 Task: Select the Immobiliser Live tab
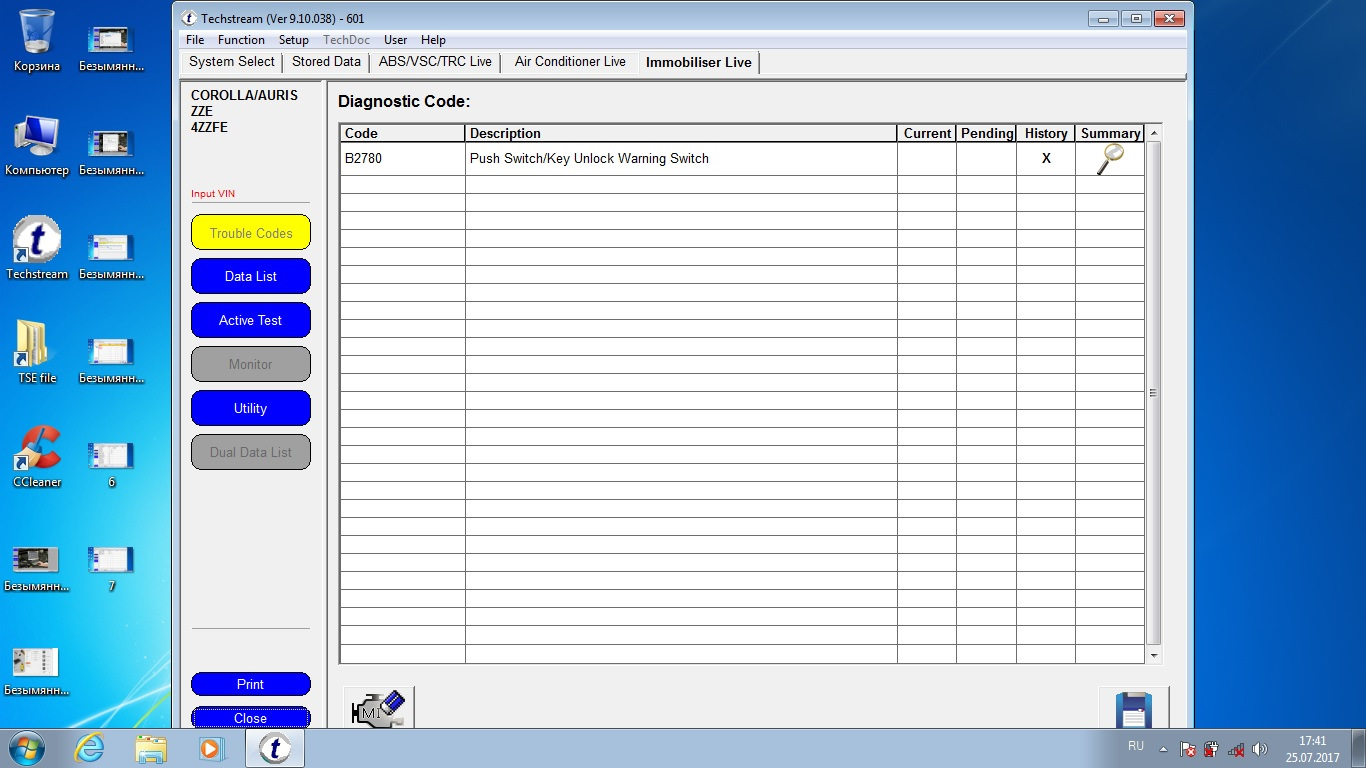[x=699, y=62]
